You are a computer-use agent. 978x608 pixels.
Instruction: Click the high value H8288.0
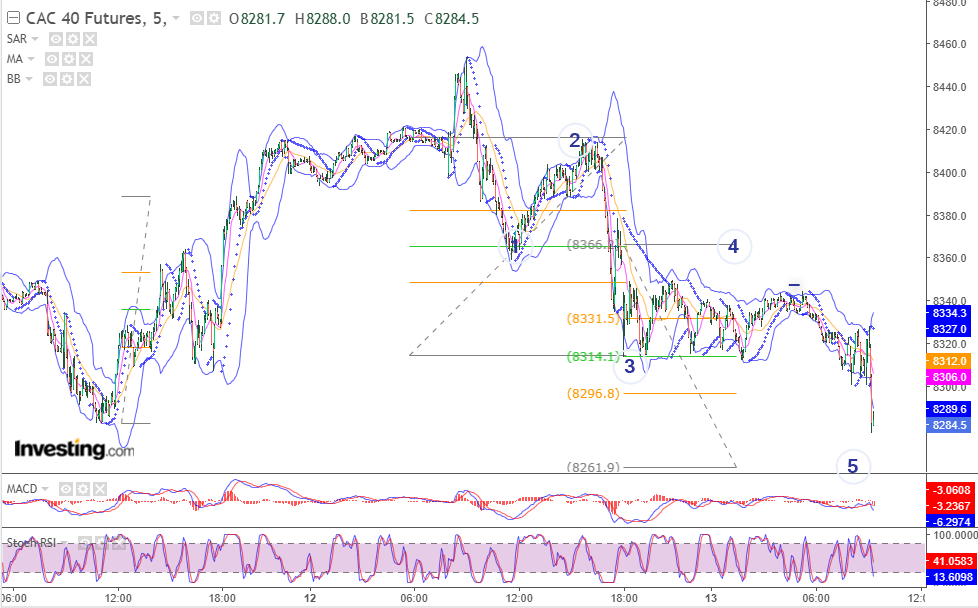click(322, 19)
